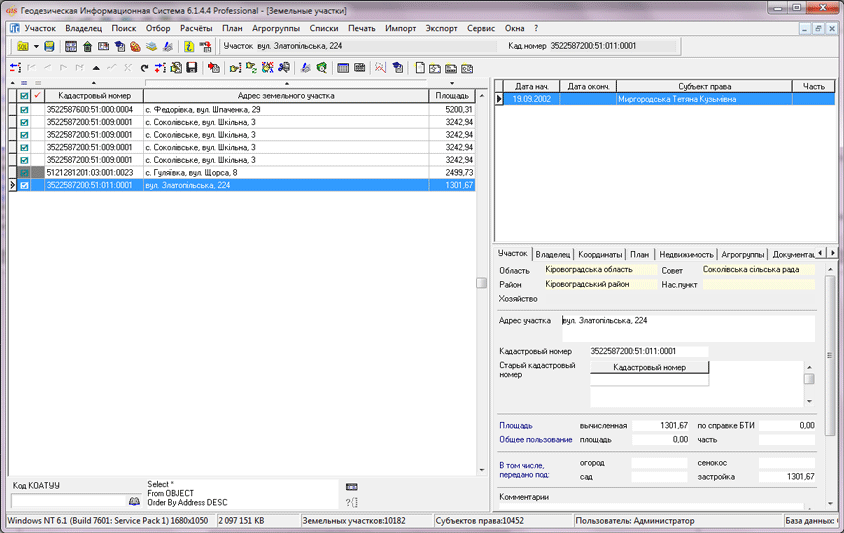Open the Расчёты menu

(196, 29)
